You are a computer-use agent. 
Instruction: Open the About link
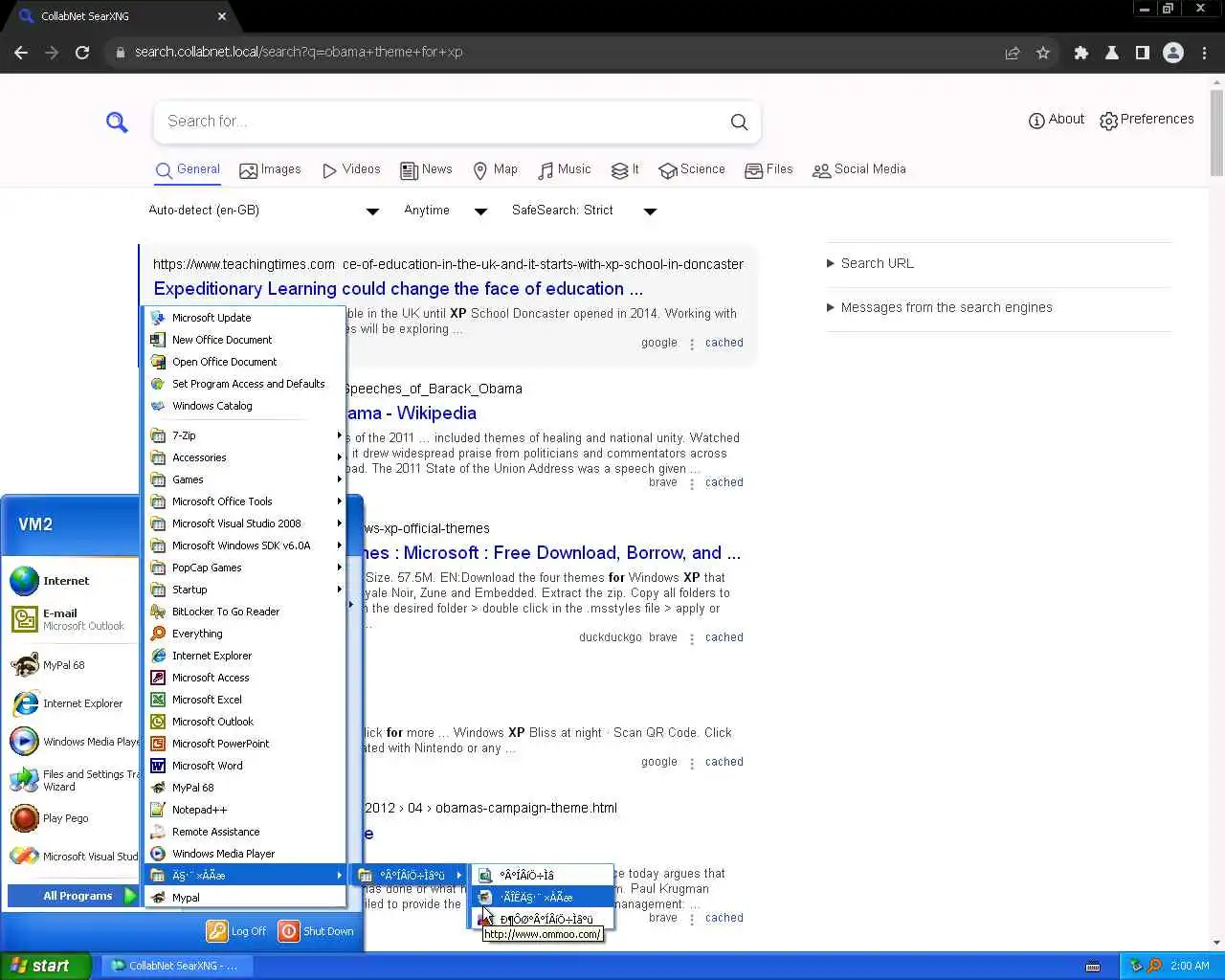click(1057, 120)
